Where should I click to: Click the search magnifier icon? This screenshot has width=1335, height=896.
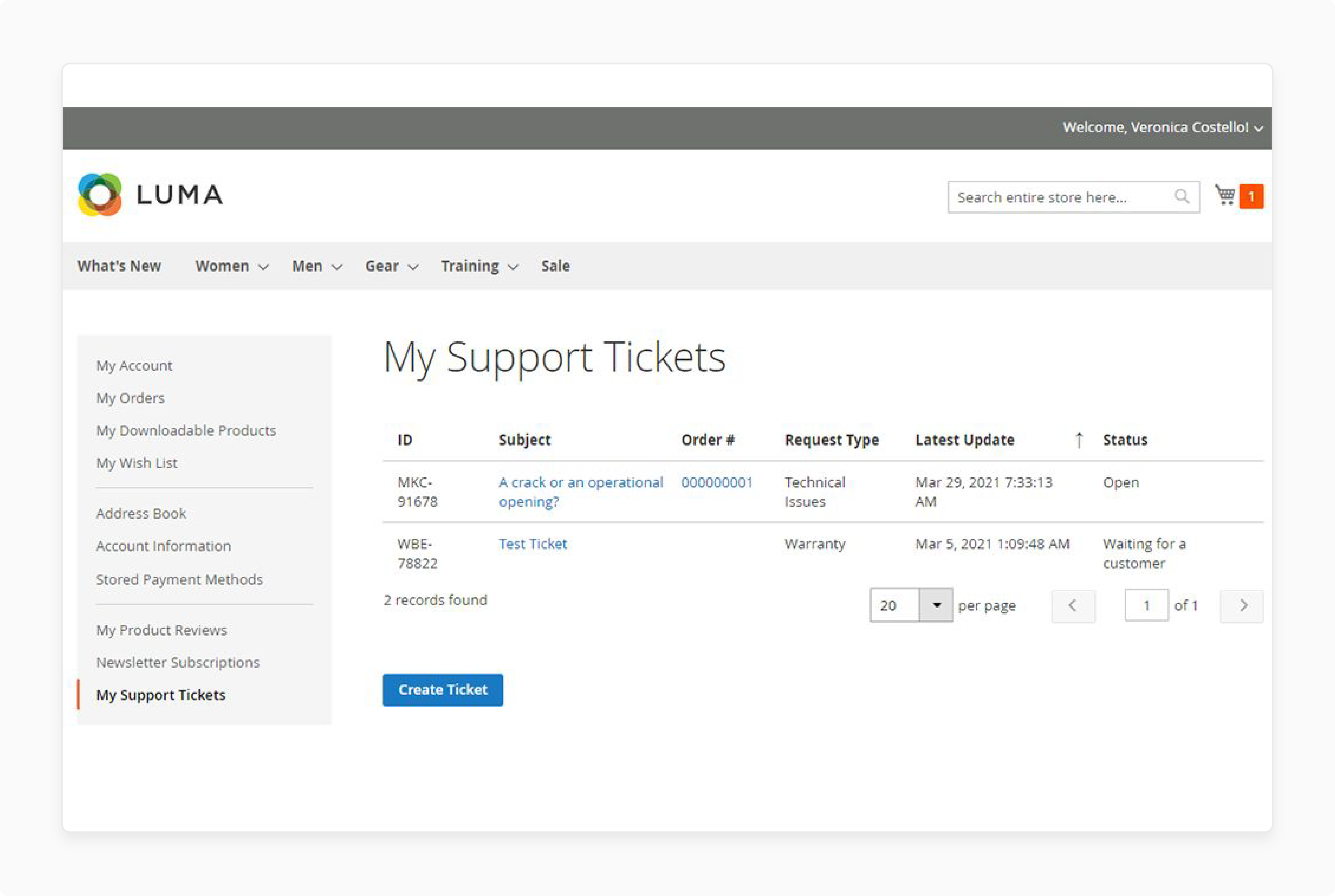[1181, 197]
